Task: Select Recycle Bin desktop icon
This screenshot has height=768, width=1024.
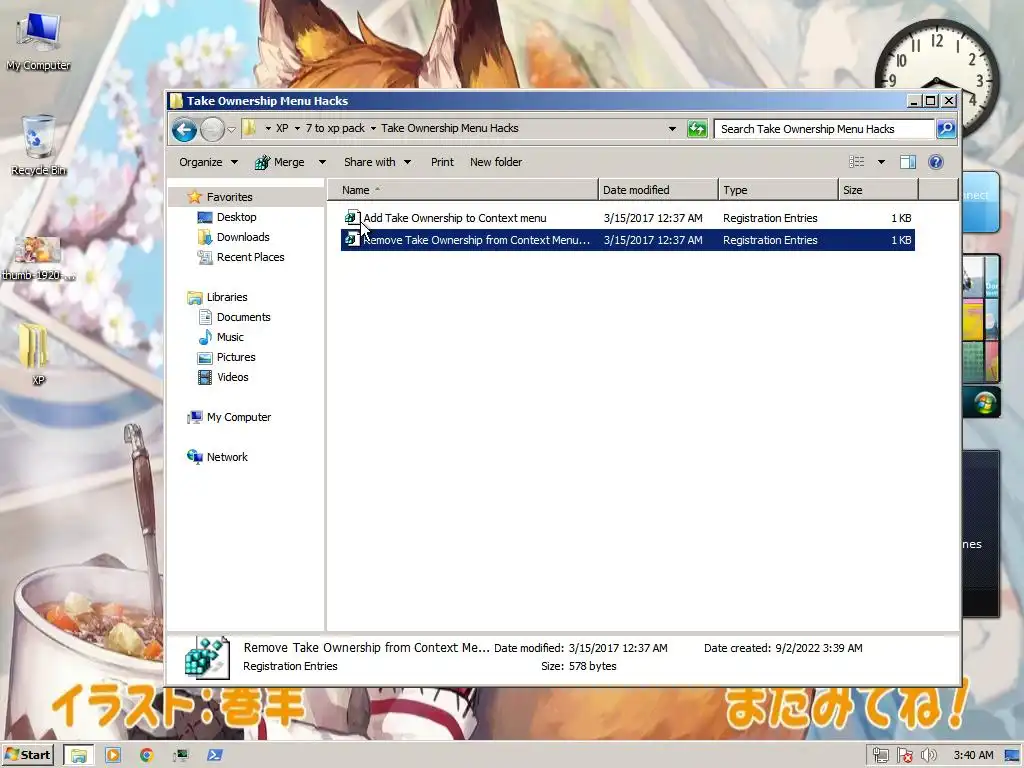Action: click(39, 146)
